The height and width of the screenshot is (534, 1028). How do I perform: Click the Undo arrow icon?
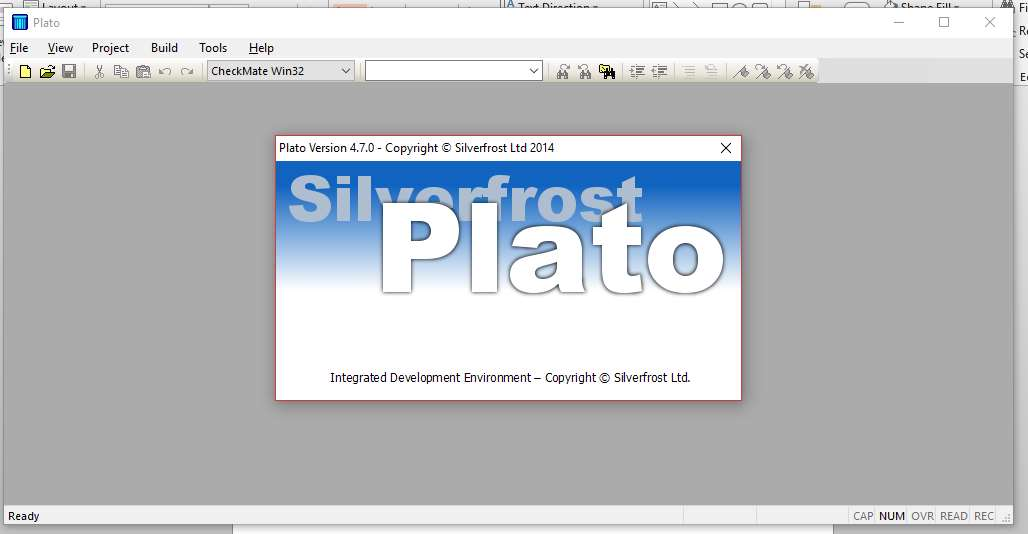click(x=165, y=71)
